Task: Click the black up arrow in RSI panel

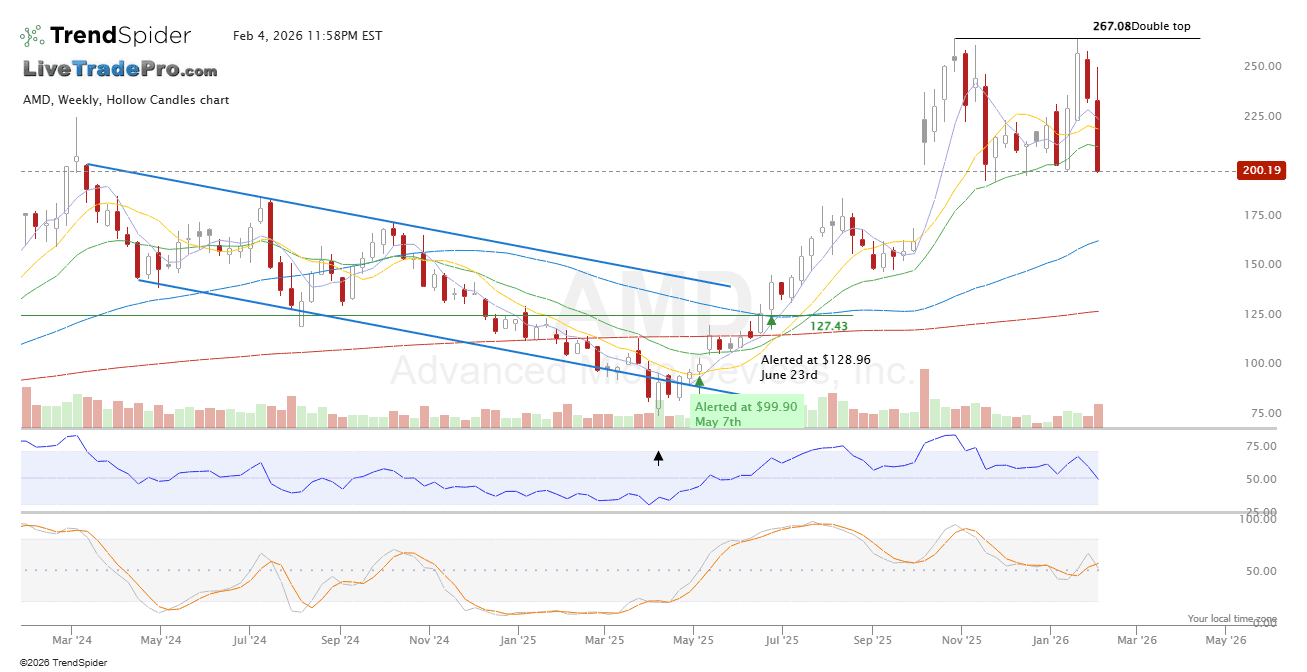Action: click(x=658, y=458)
